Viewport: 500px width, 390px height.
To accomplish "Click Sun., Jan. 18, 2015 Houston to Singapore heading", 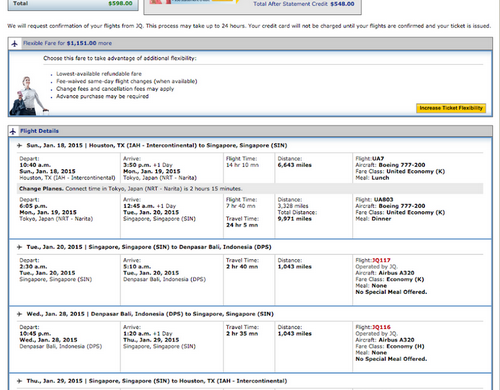I will tap(157, 145).
